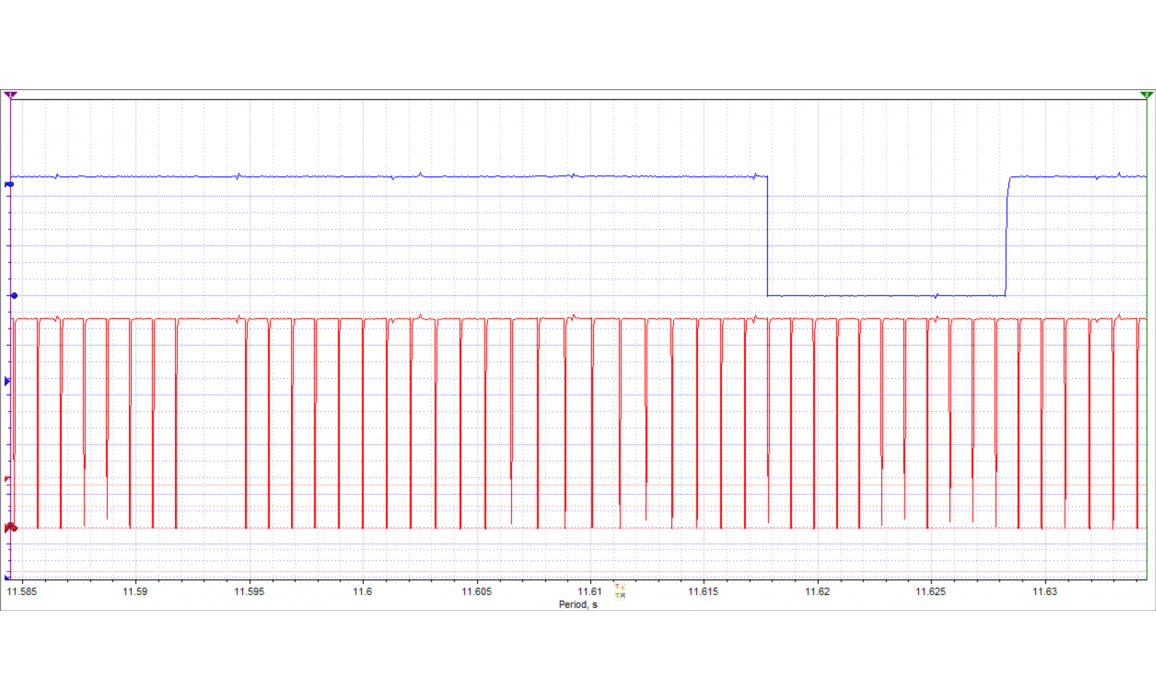
Task: Click the 11.625 time axis label
Action: coord(931,592)
